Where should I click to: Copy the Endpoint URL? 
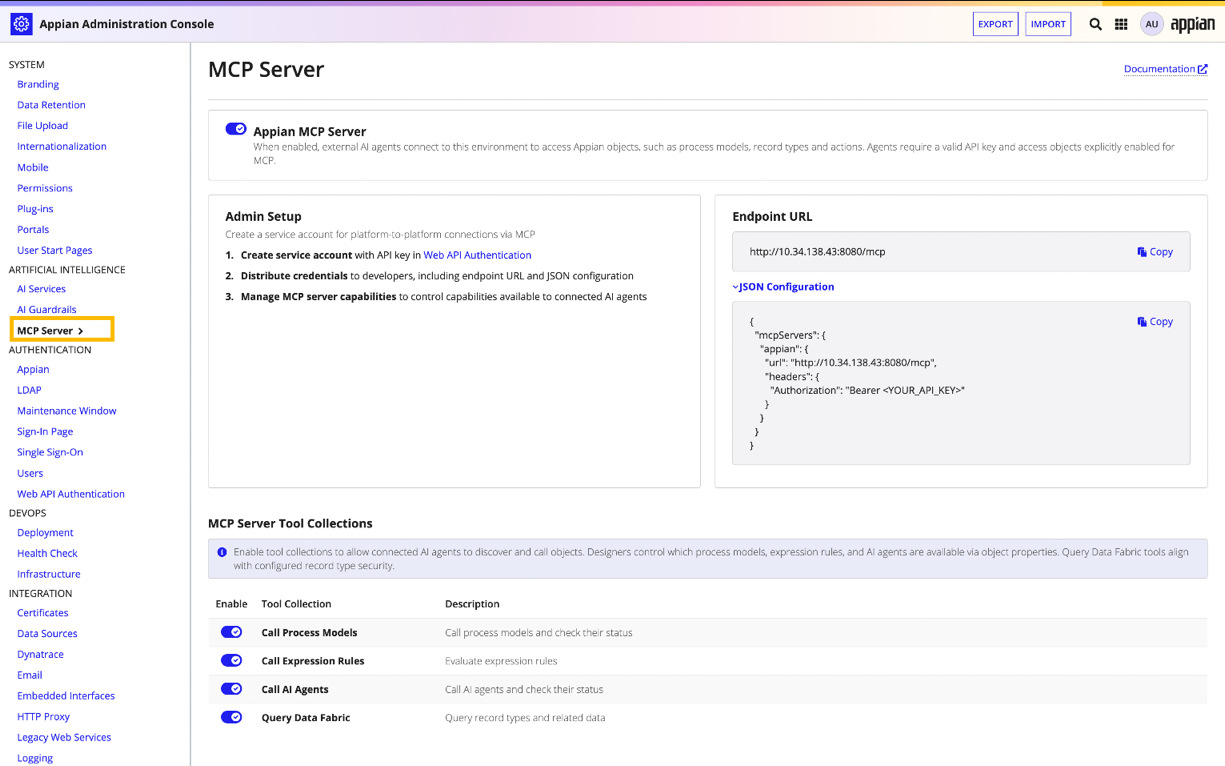tap(1155, 252)
